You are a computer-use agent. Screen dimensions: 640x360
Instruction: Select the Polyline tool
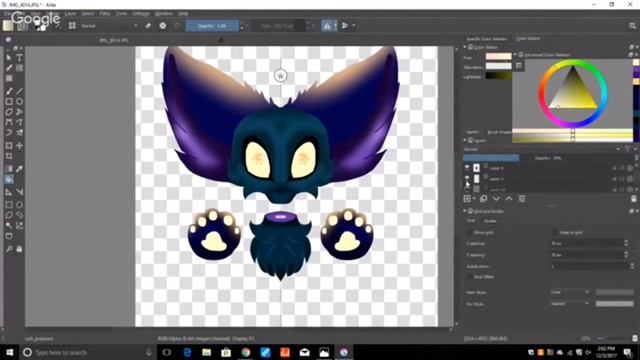point(19,111)
